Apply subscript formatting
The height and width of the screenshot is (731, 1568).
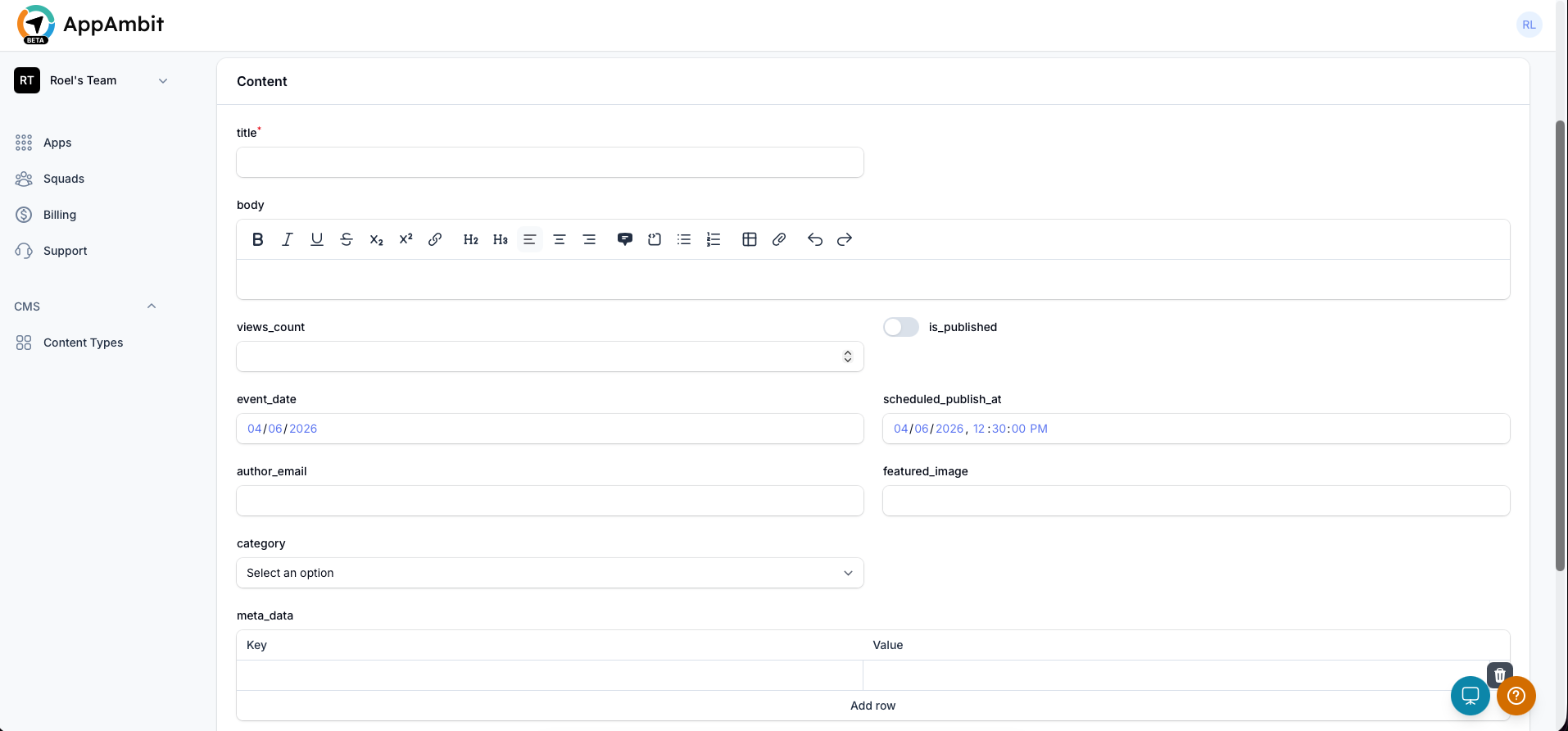pos(376,239)
